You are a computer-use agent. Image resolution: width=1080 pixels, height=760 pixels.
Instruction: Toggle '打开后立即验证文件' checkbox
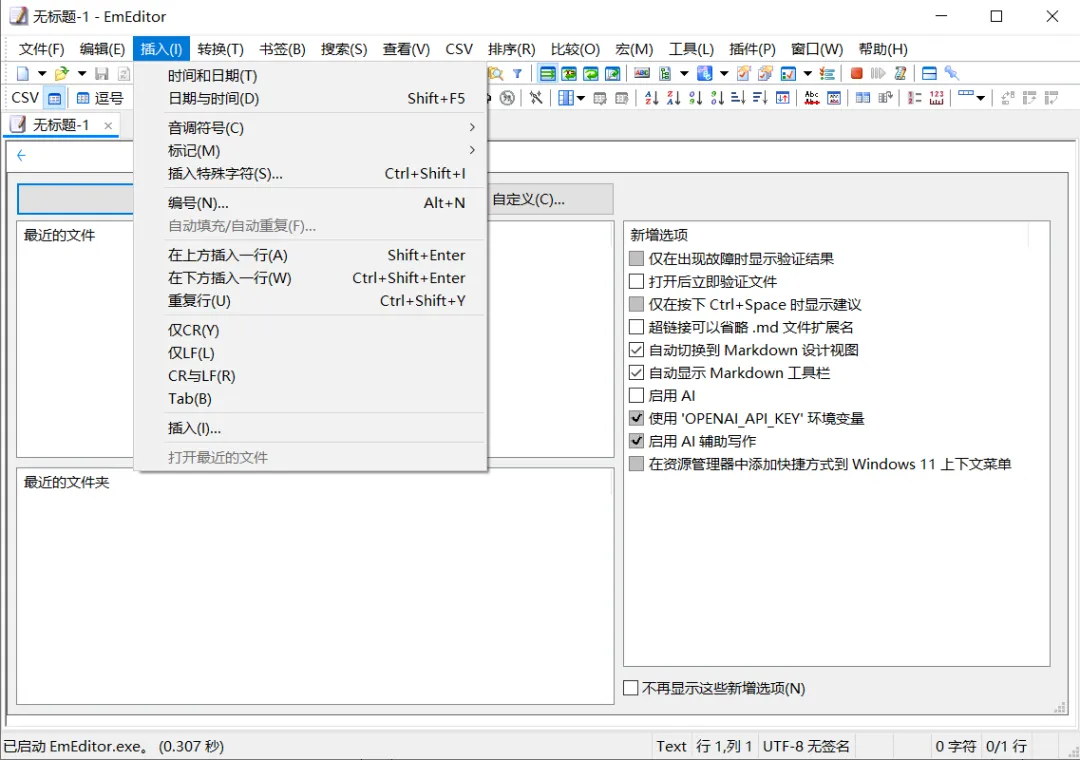(636, 281)
